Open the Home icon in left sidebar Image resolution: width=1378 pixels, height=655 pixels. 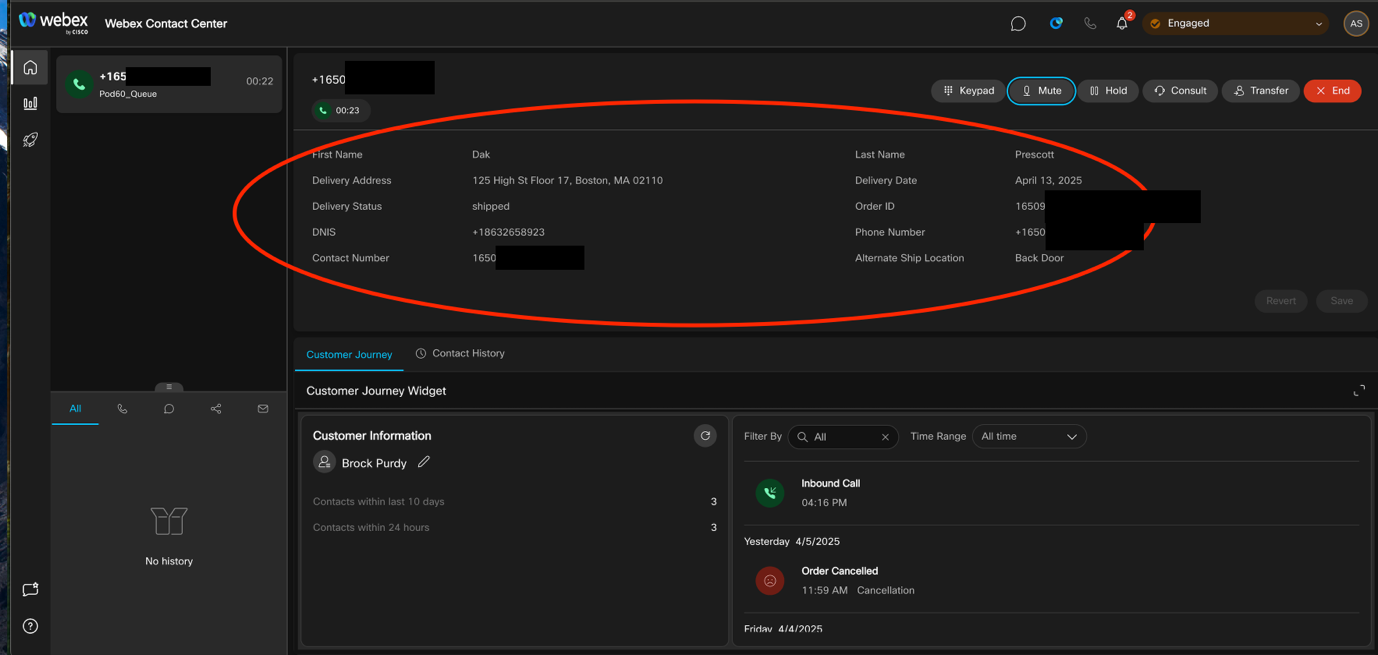[30, 68]
